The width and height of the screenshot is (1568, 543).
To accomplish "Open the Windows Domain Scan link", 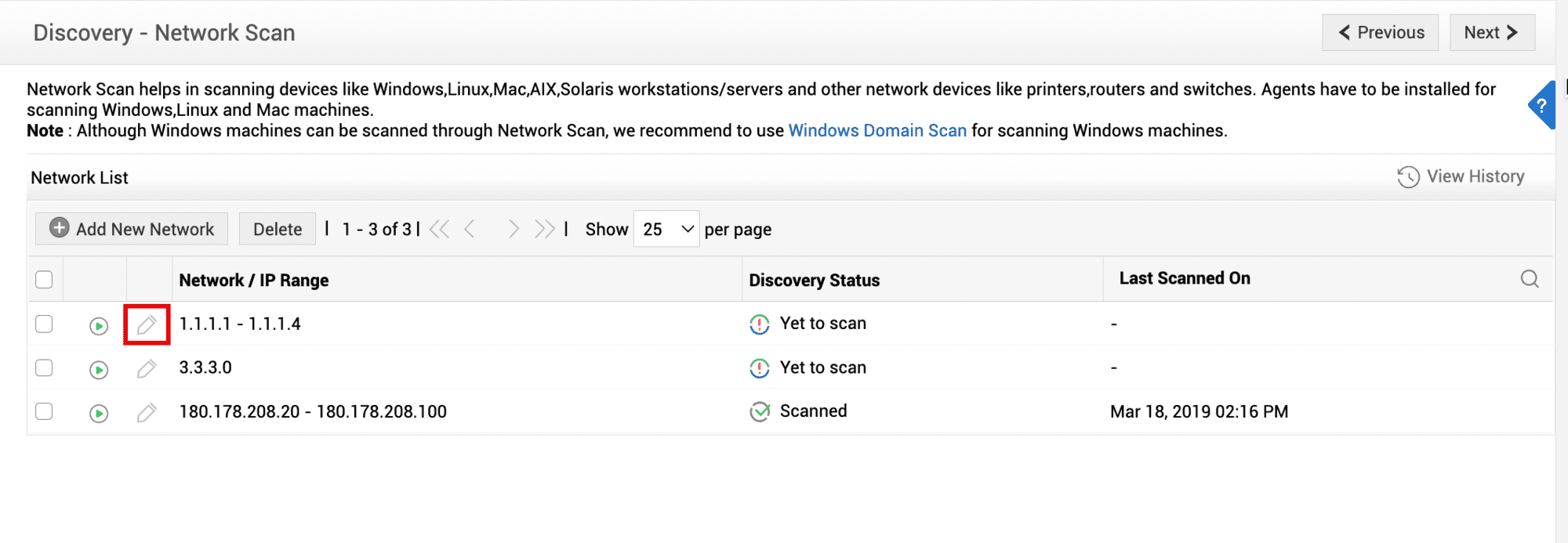I will point(877,131).
